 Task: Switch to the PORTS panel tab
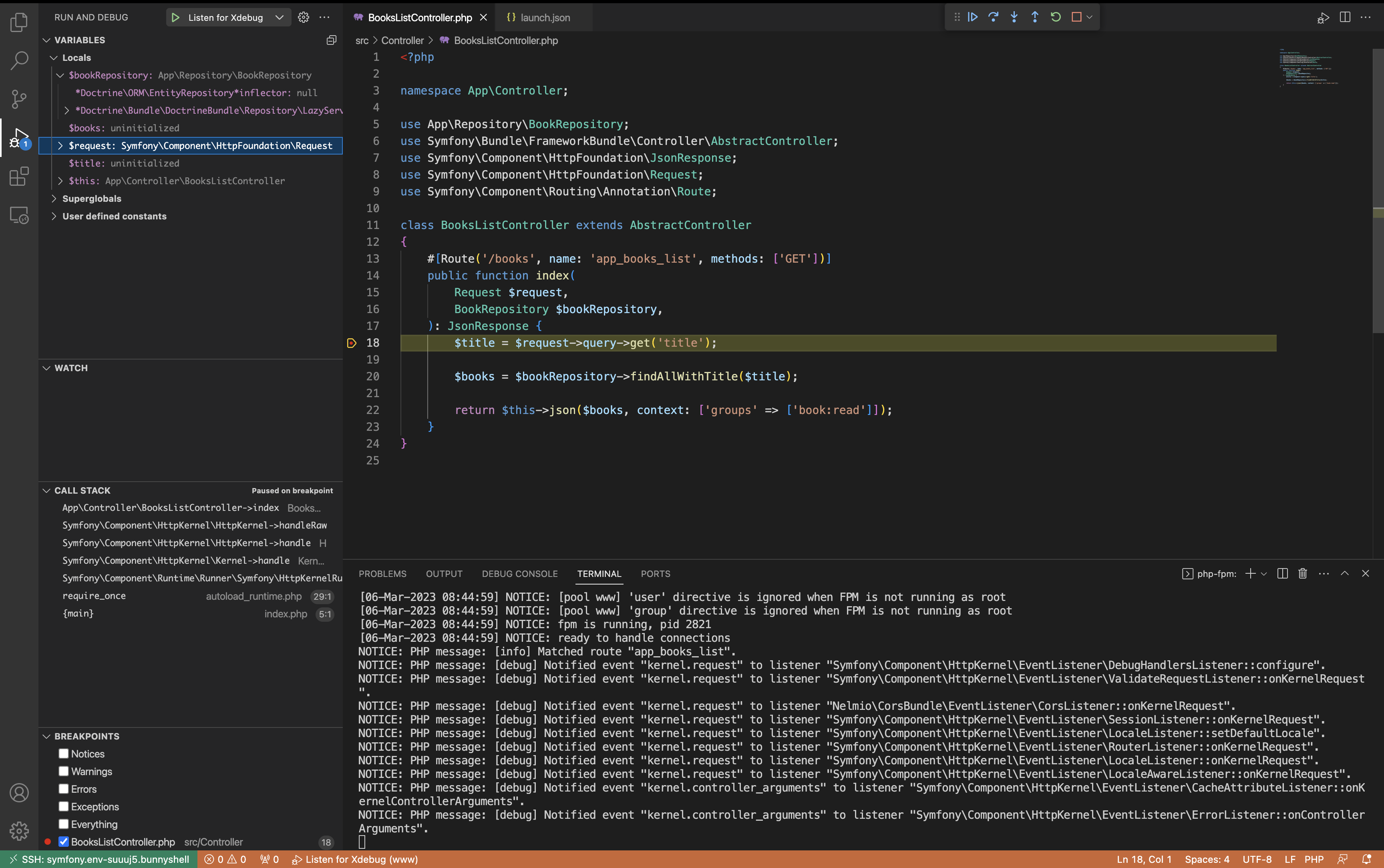[x=655, y=573]
